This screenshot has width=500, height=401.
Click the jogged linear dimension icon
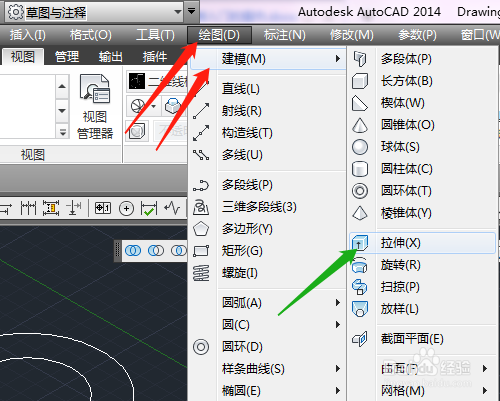tap(172, 209)
